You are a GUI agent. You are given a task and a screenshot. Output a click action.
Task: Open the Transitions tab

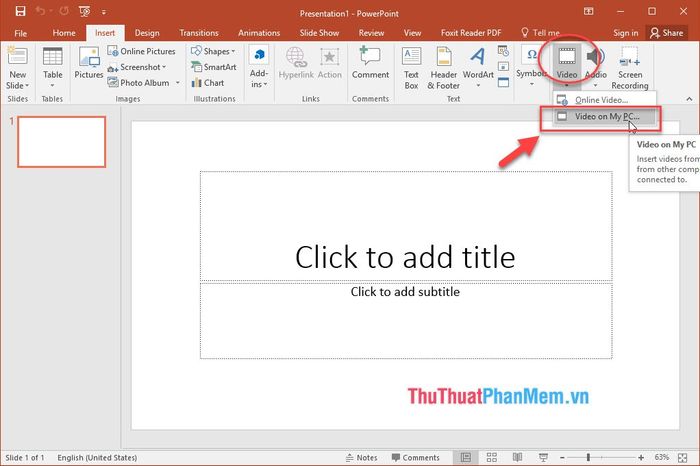point(199,33)
